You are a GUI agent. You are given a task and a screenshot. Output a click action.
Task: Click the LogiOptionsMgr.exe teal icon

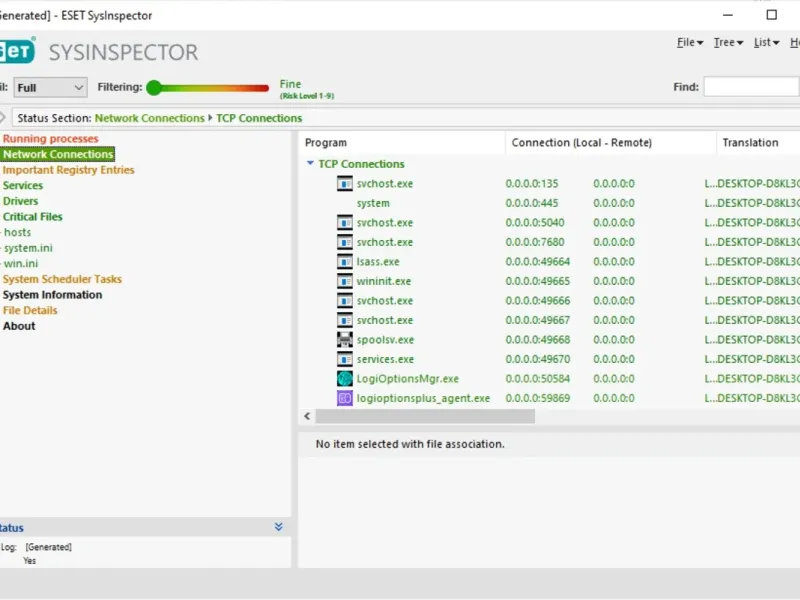click(345, 379)
